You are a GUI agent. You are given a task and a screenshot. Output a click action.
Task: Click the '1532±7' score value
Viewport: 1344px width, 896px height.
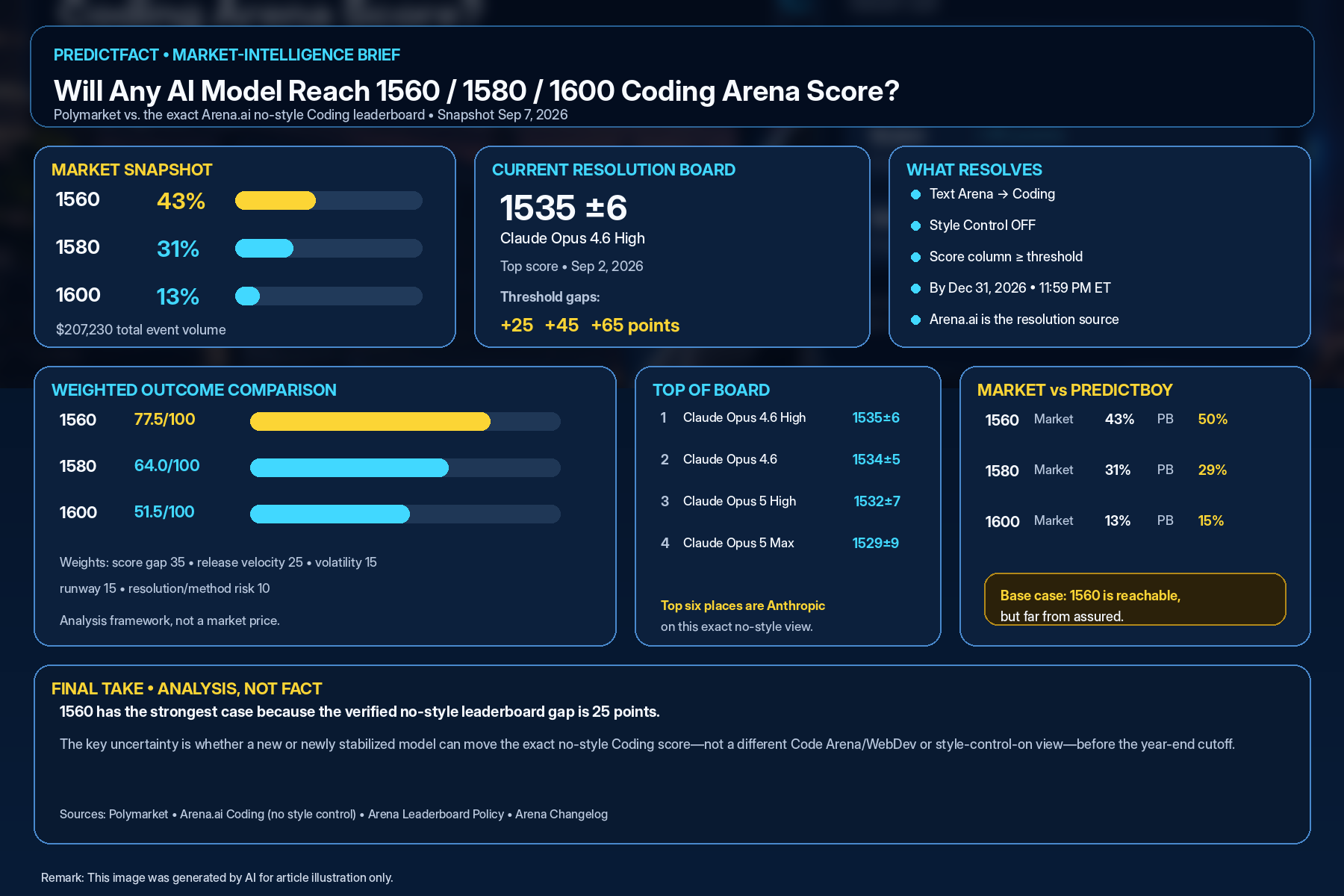coord(877,502)
